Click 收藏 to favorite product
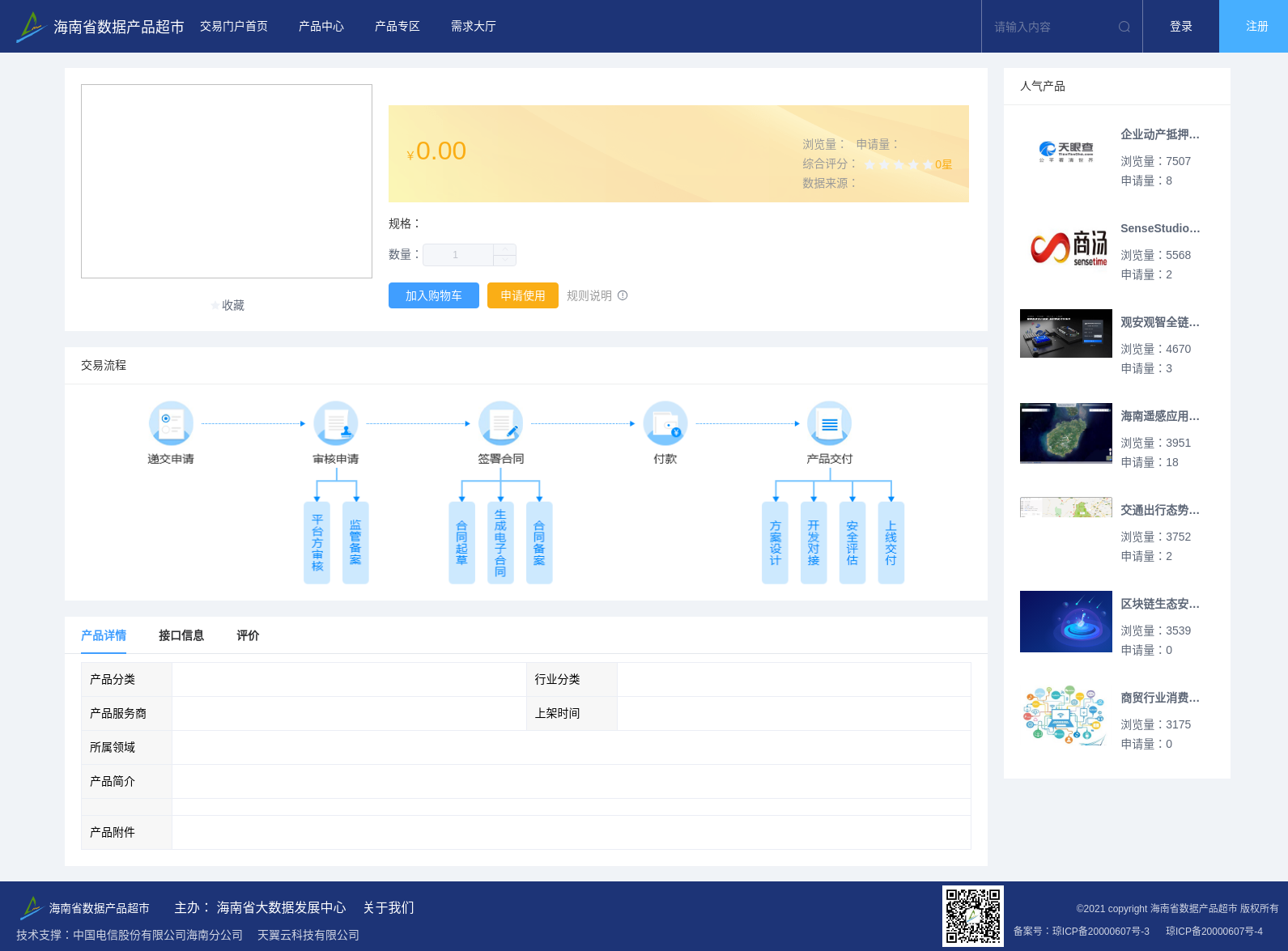The image size is (1288, 951). [233, 305]
